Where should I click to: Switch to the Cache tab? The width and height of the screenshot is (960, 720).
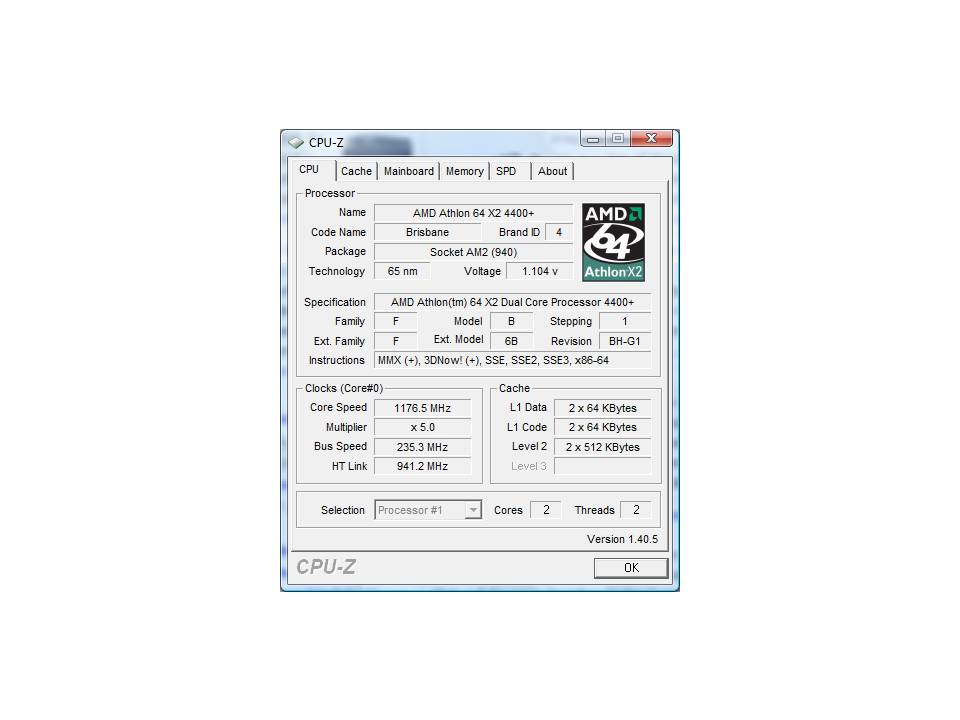click(356, 171)
